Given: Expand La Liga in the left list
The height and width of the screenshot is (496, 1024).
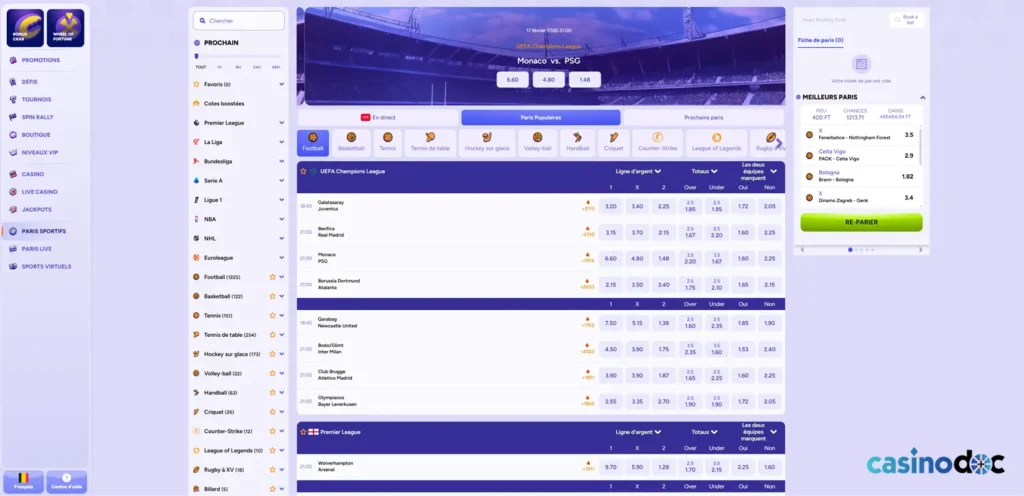Looking at the screenshot, I should (281, 142).
